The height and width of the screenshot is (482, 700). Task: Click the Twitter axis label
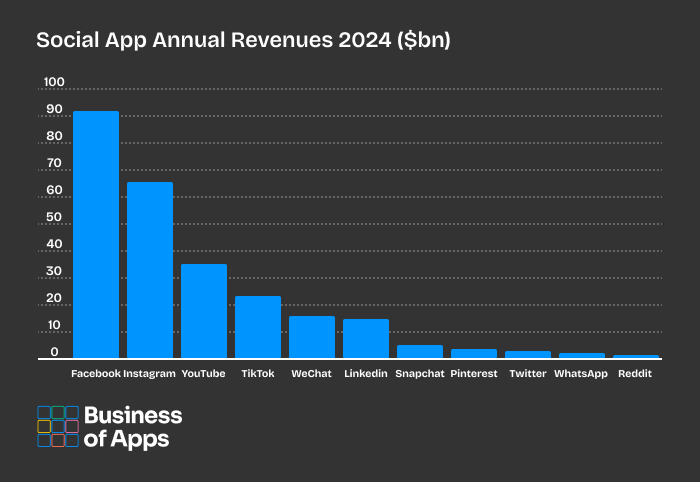click(528, 374)
